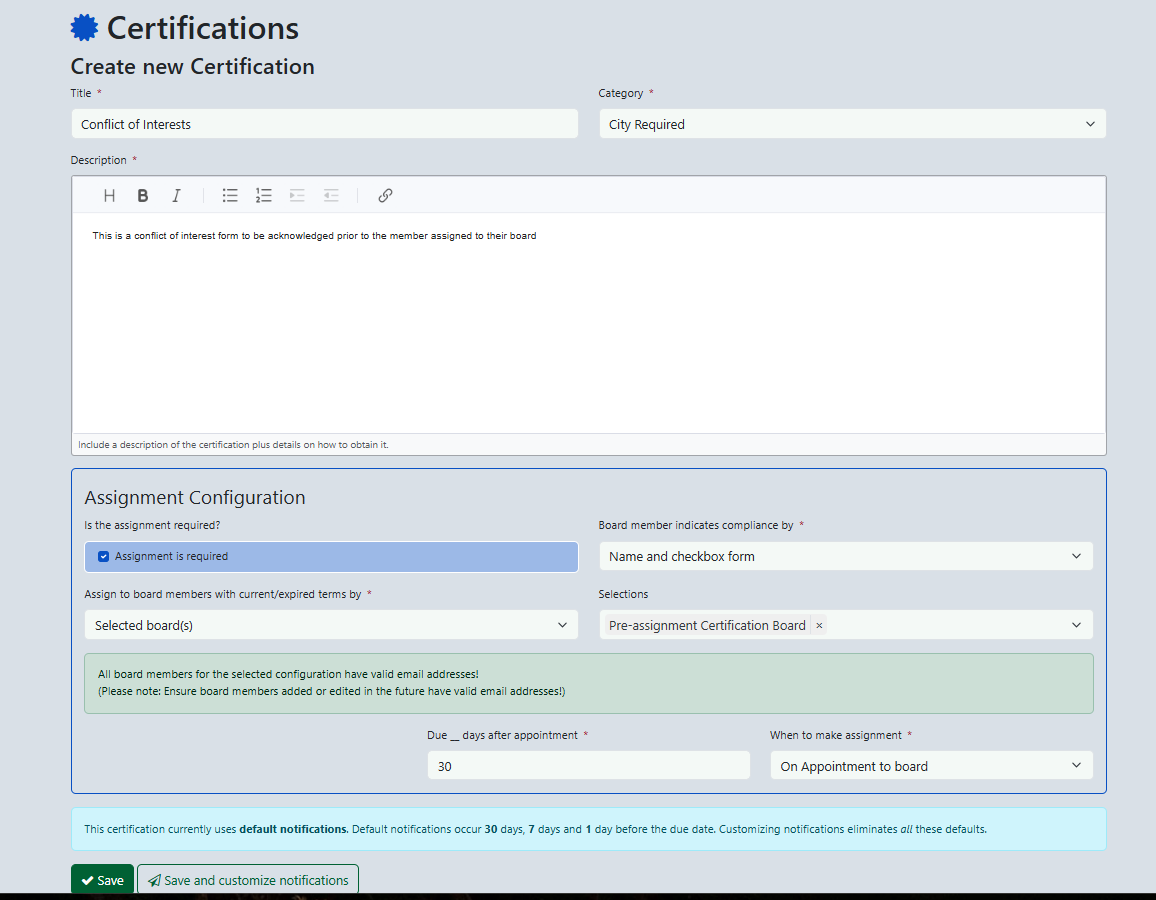Open the Category dropdown showing City Required
Image resolution: width=1156 pixels, height=900 pixels.
852,124
